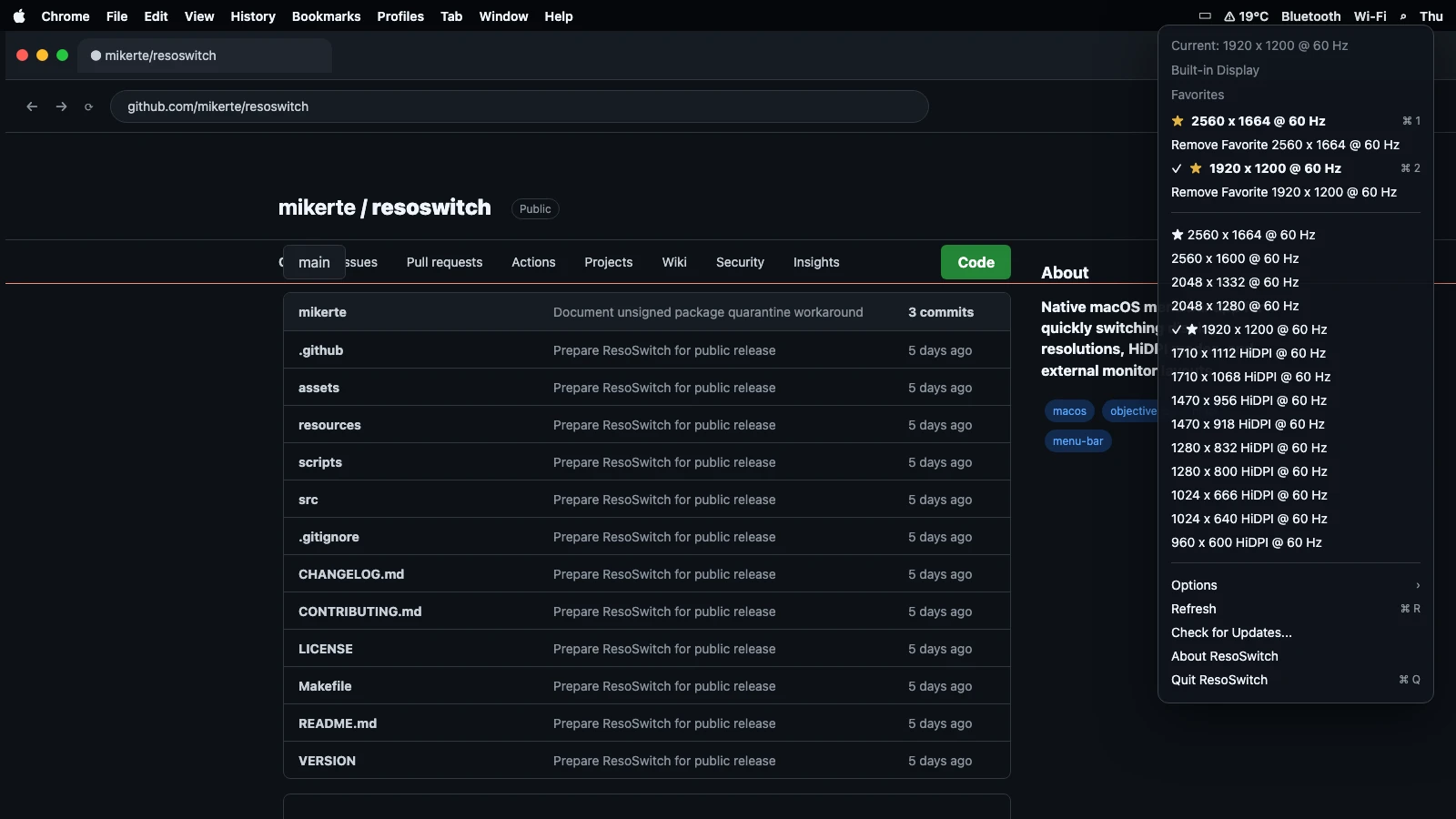Open the Apple menu
This screenshot has width=1456, height=819.
[x=19, y=16]
